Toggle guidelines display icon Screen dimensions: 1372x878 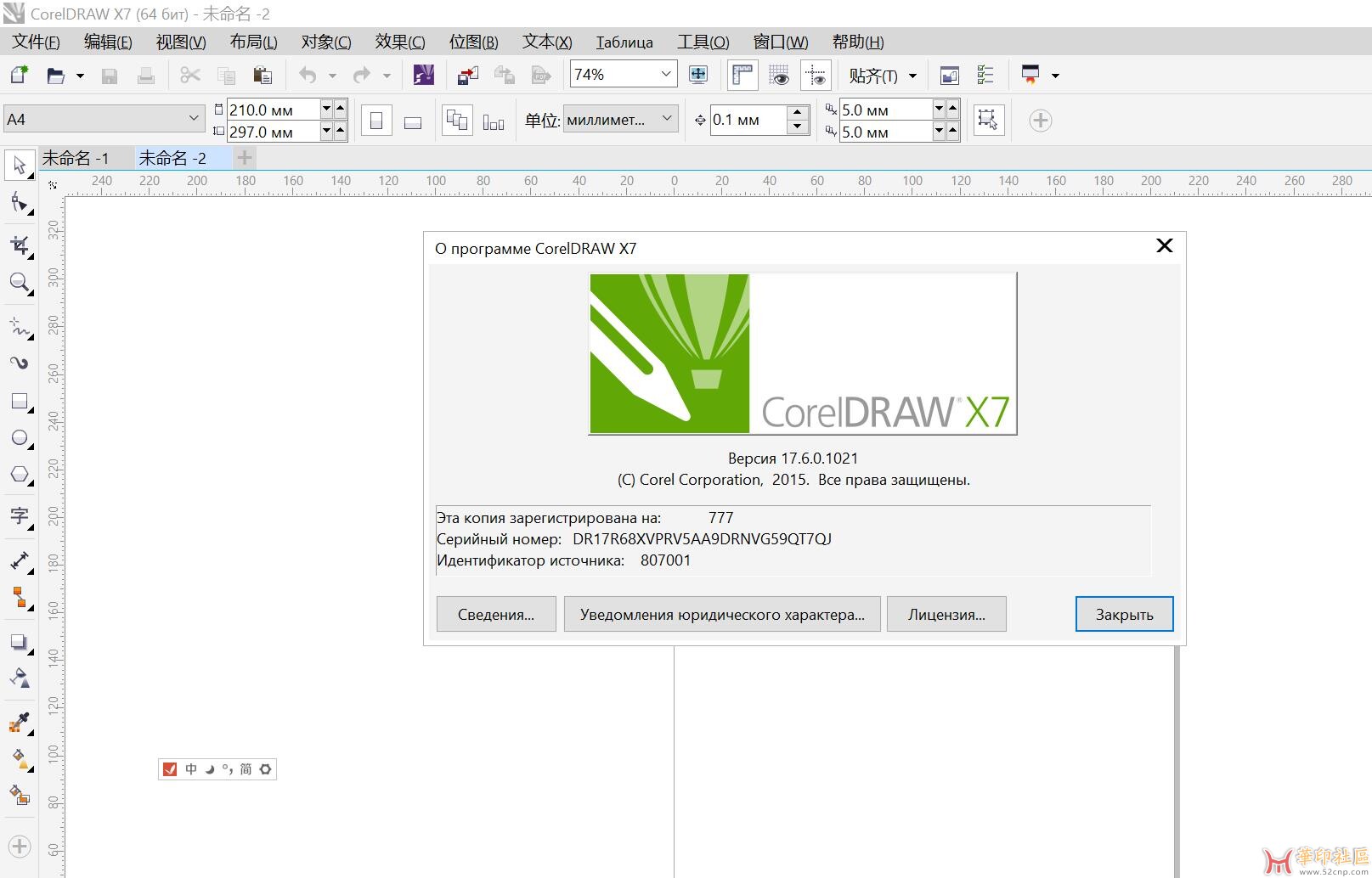[x=816, y=76]
